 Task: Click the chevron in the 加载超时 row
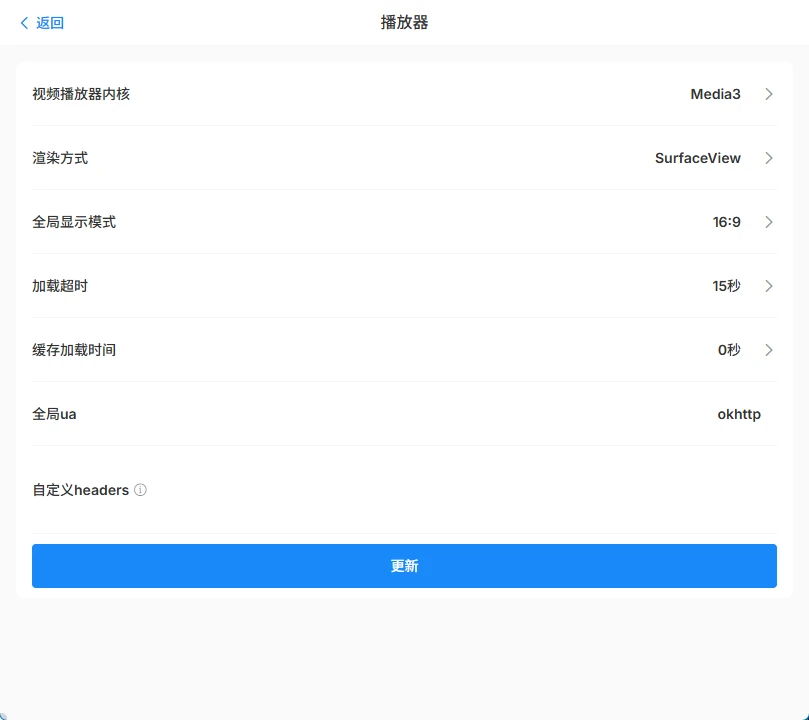(x=769, y=286)
